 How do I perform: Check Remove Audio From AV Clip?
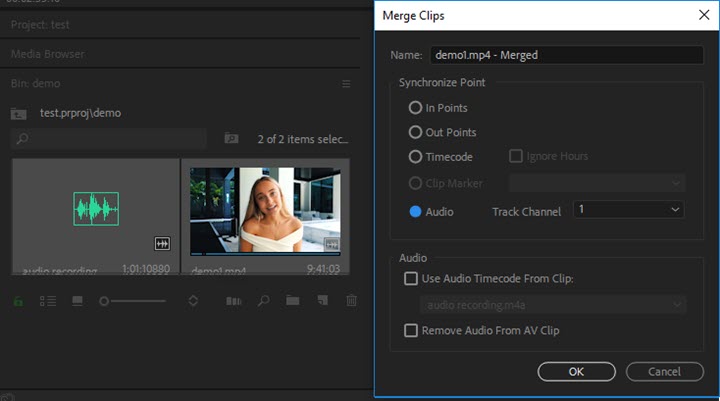point(411,331)
